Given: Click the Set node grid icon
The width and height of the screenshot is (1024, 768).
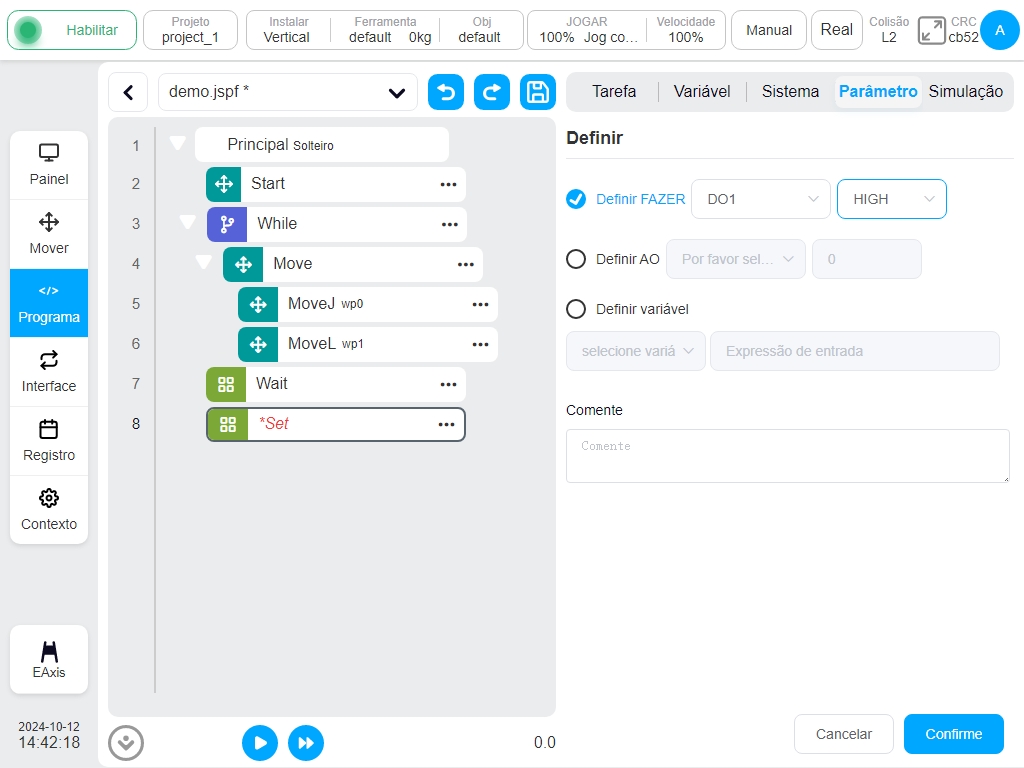Looking at the screenshot, I should pyautogui.click(x=228, y=424).
